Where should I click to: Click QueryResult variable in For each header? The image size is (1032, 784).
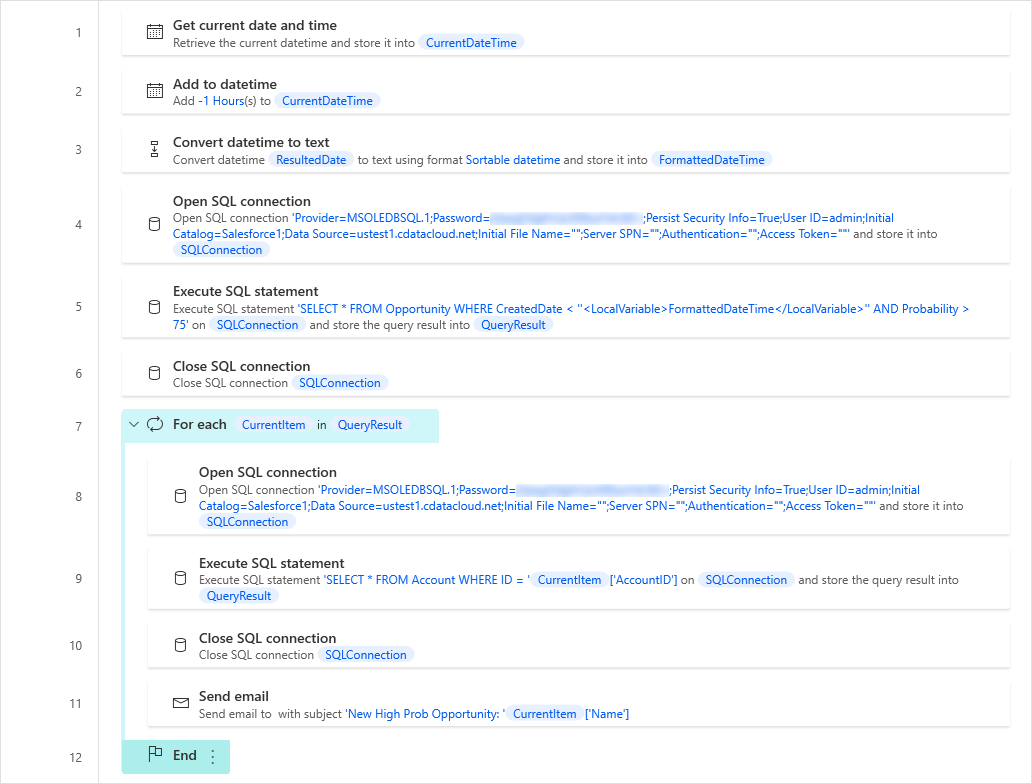click(x=370, y=425)
